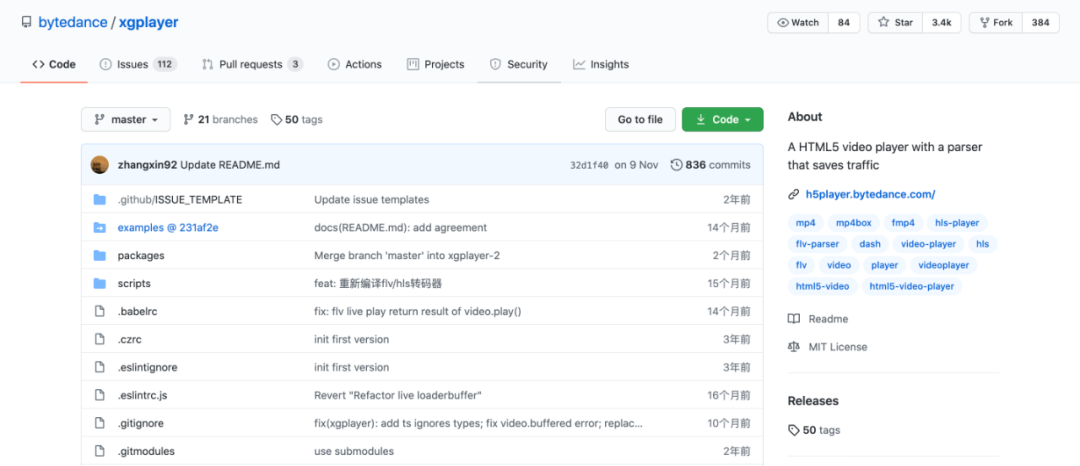Open the Update README.md commit message
The width and height of the screenshot is (1080, 466).
(230, 165)
